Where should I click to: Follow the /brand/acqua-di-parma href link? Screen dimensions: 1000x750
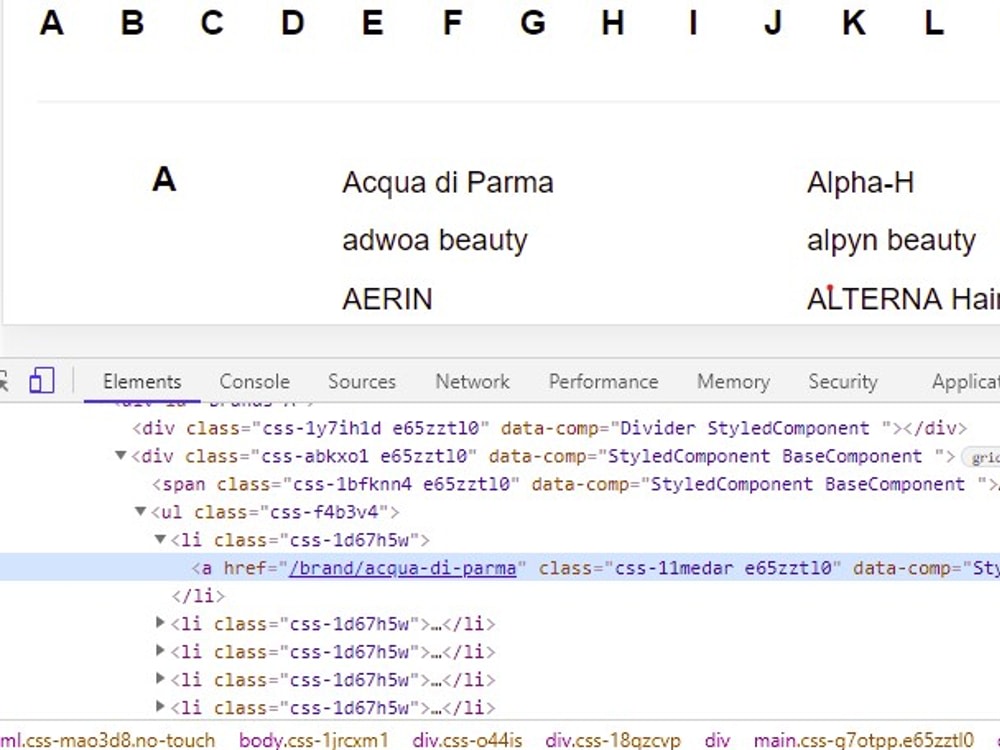point(402,568)
